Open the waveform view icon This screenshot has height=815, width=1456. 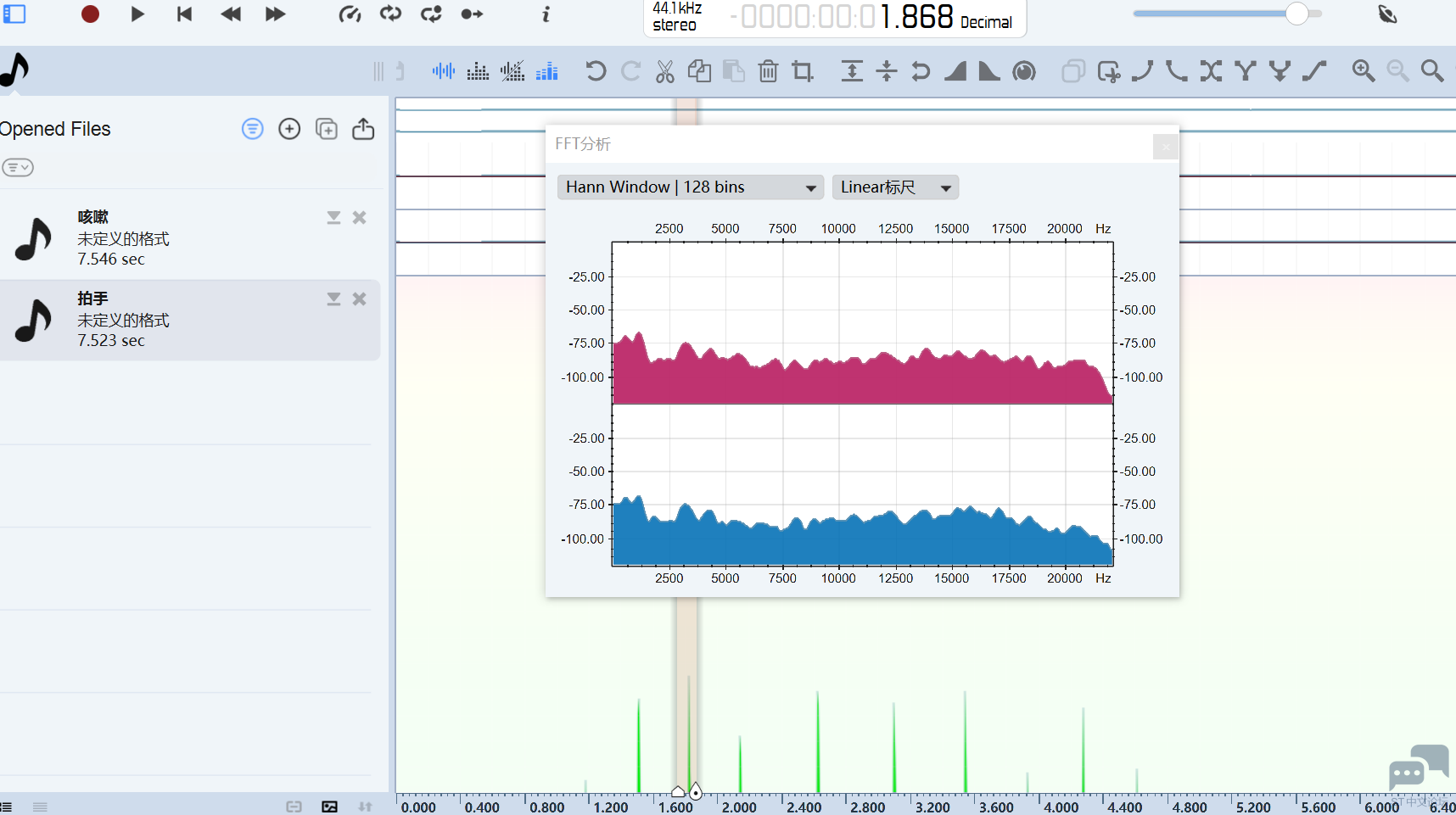tap(443, 71)
